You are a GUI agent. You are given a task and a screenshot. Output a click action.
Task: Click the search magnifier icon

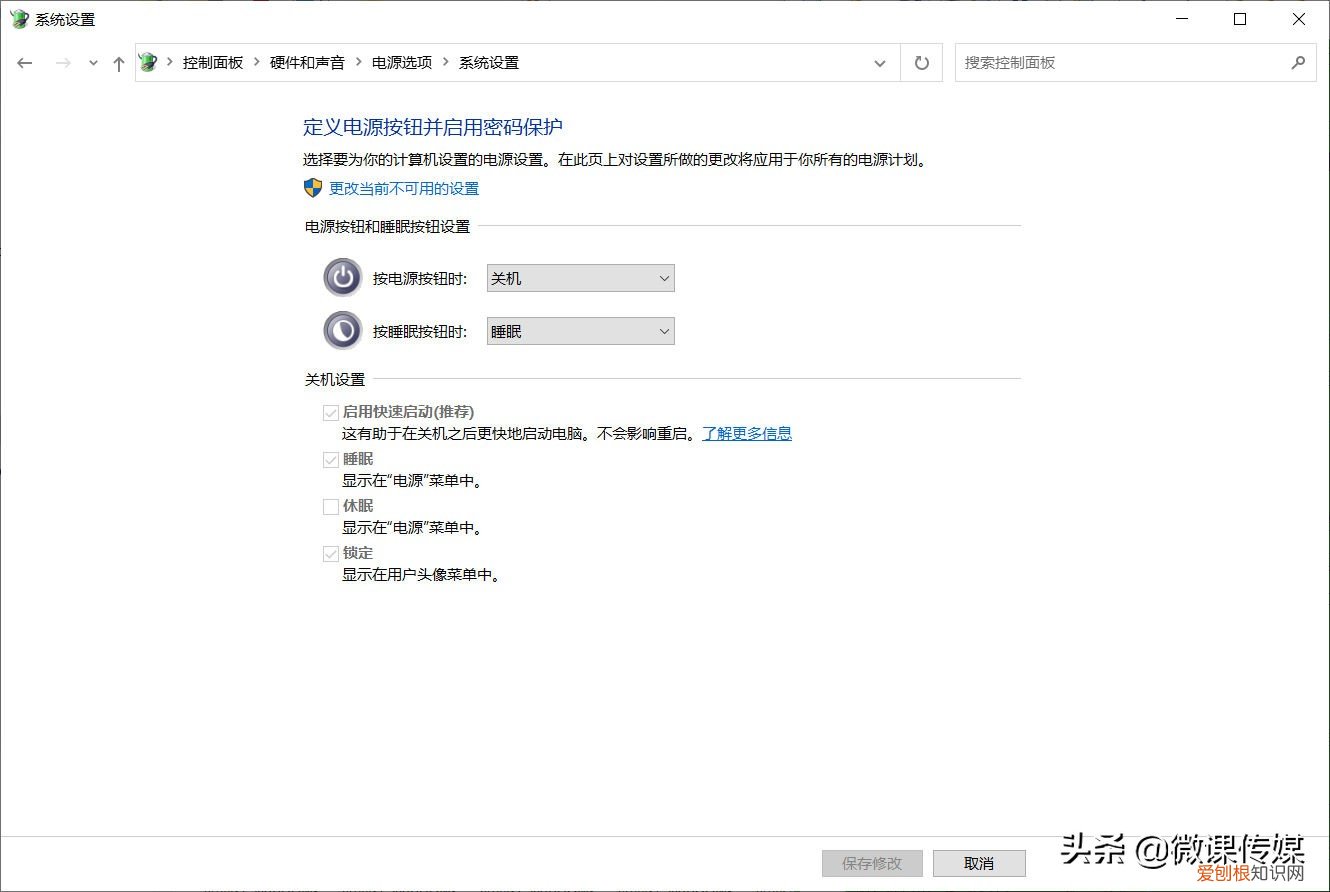point(1299,62)
